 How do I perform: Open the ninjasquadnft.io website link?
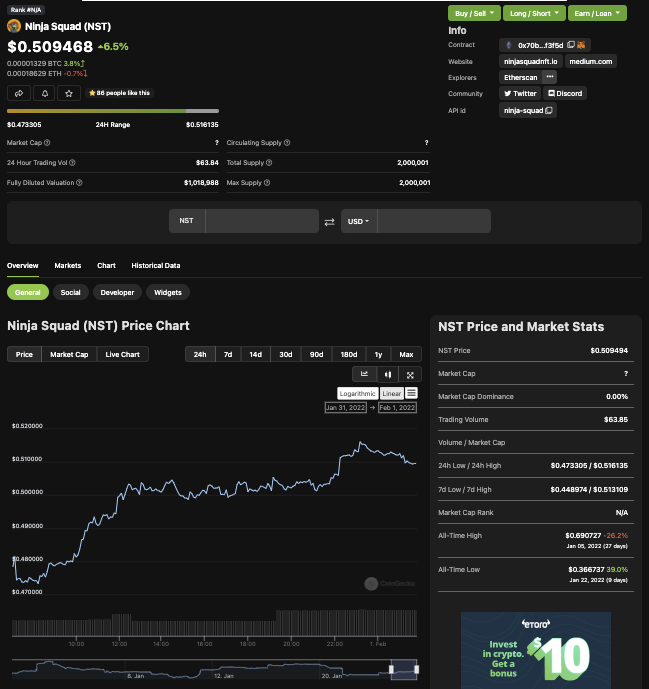pyautogui.click(x=530, y=61)
